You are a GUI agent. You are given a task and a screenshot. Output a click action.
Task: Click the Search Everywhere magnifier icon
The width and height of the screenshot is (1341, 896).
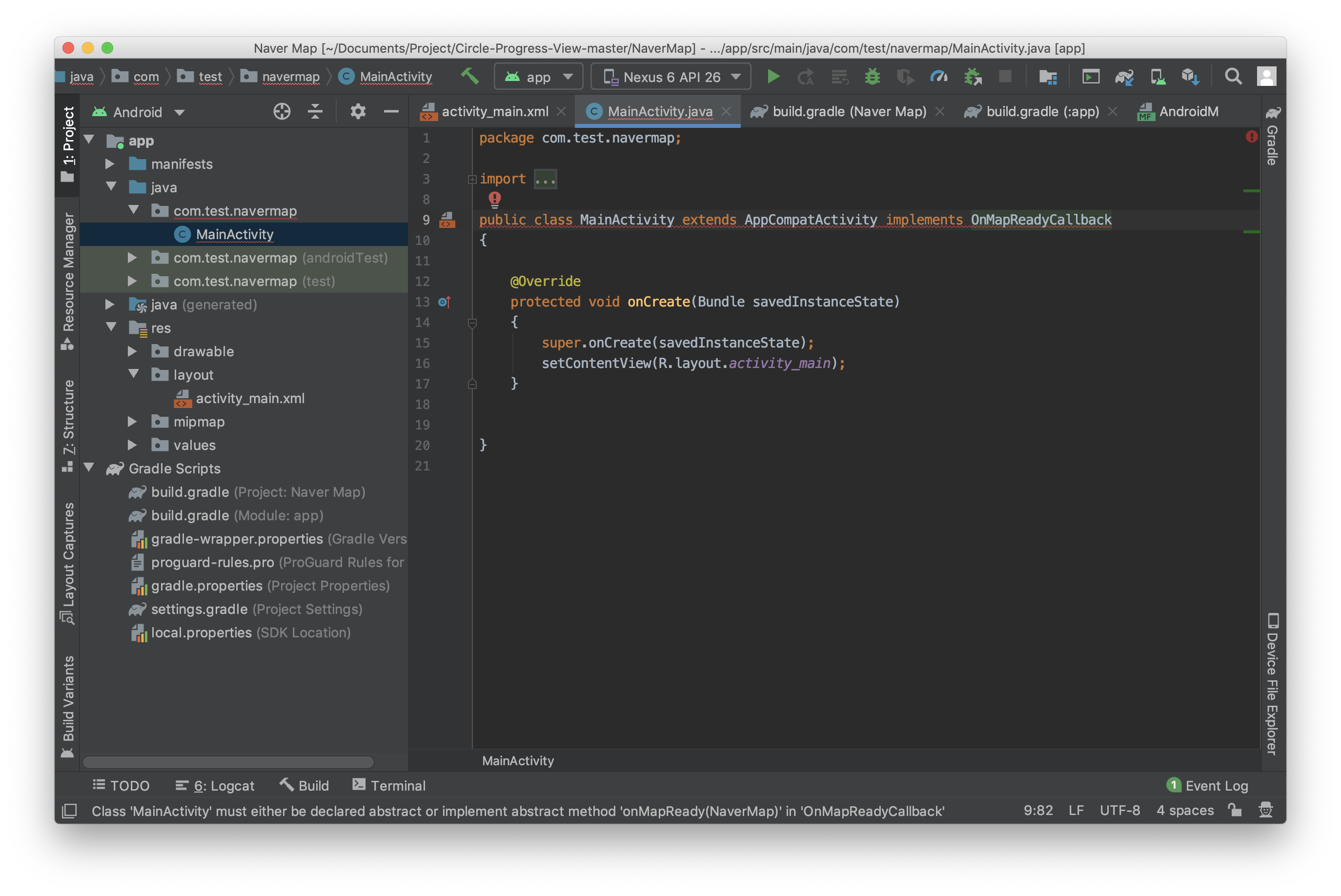coord(1233,77)
